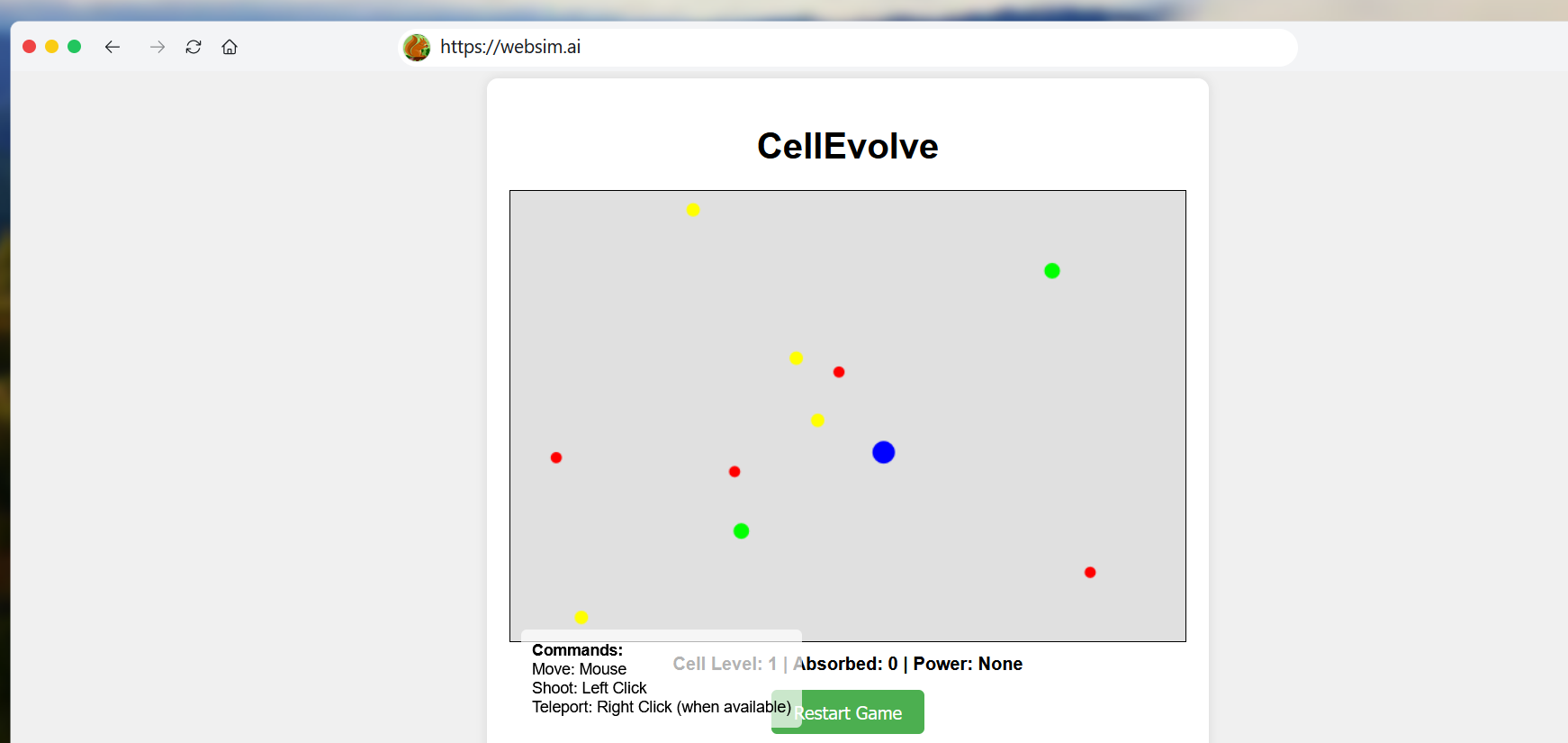1568x743 pixels.
Task: Focus the websim.ai address bar
Action: [847, 47]
